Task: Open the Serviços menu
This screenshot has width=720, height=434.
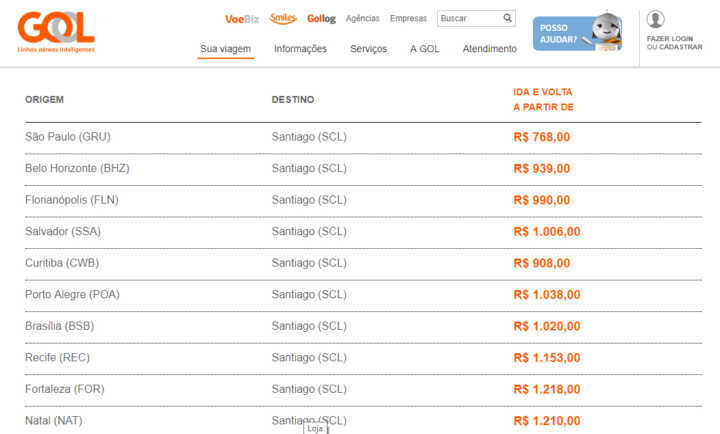Action: 368,49
